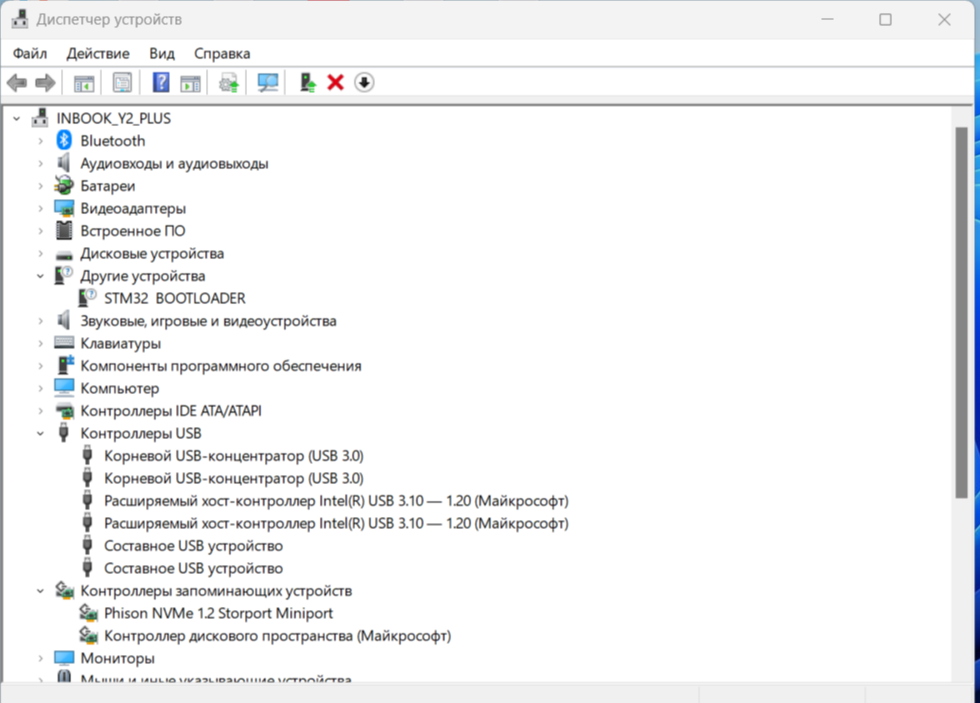The width and height of the screenshot is (980, 703).
Task: Click the Батареи battery icon
Action: pyautogui.click(x=64, y=186)
